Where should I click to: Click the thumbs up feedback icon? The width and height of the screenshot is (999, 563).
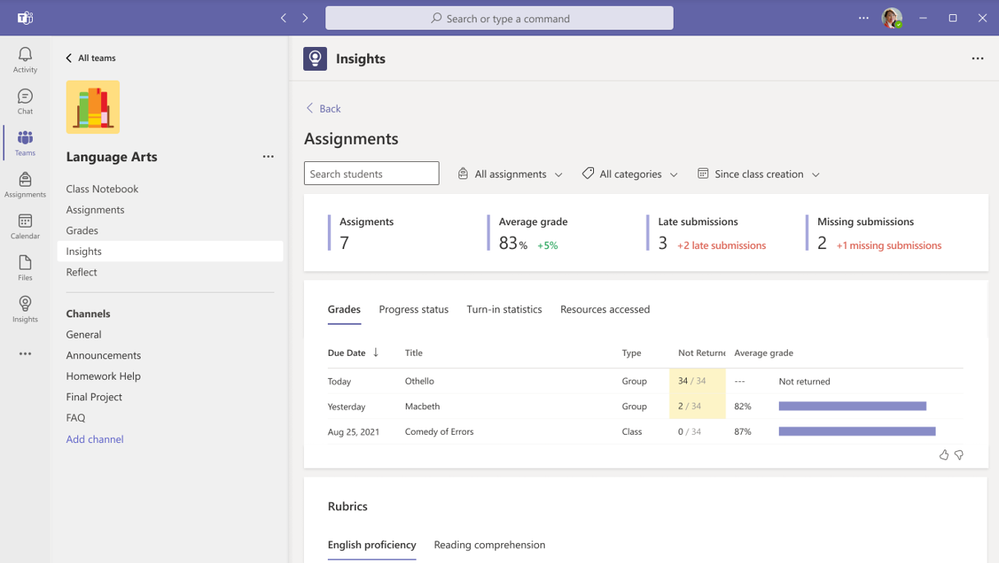click(x=944, y=455)
